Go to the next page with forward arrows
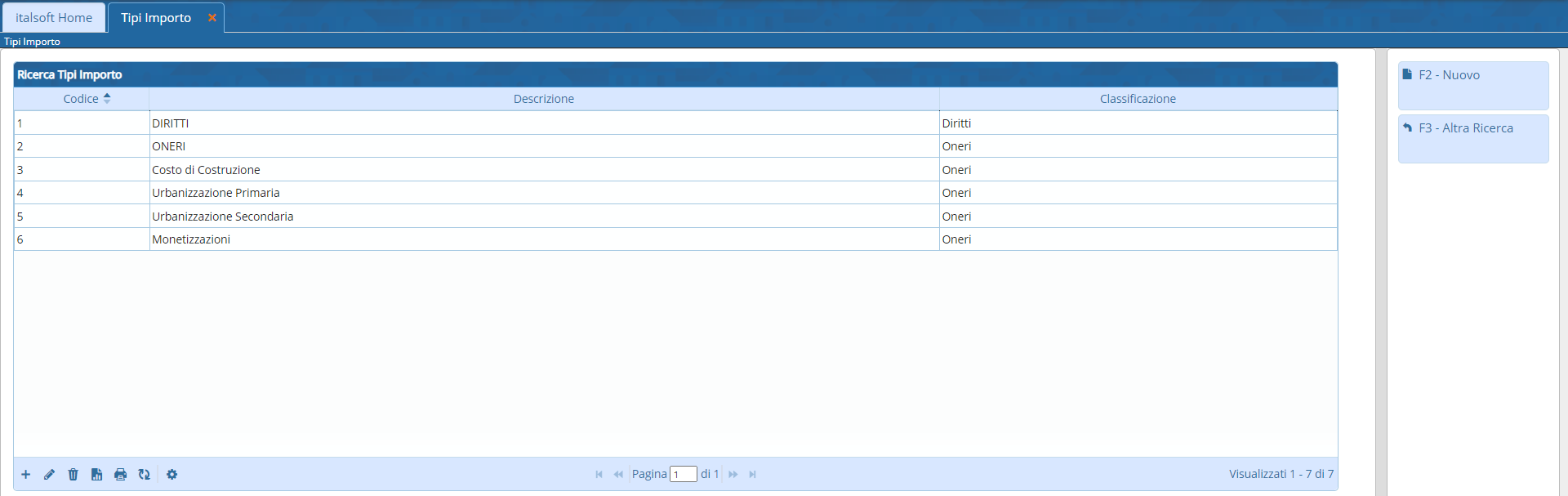Image resolution: width=1568 pixels, height=496 pixels. point(733,475)
